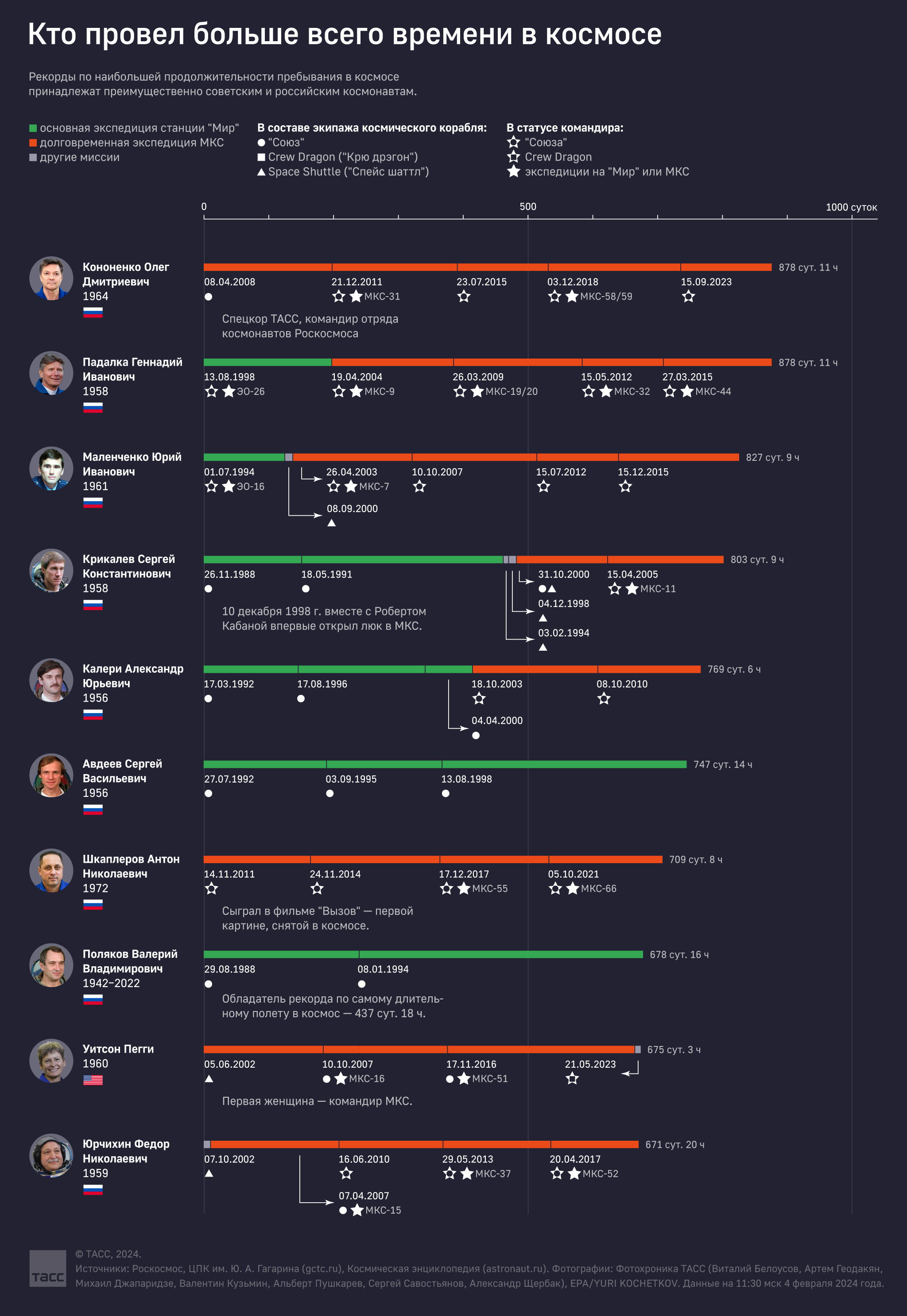
Task: Click the orange ISS expedition legend square
Action: click(33, 143)
